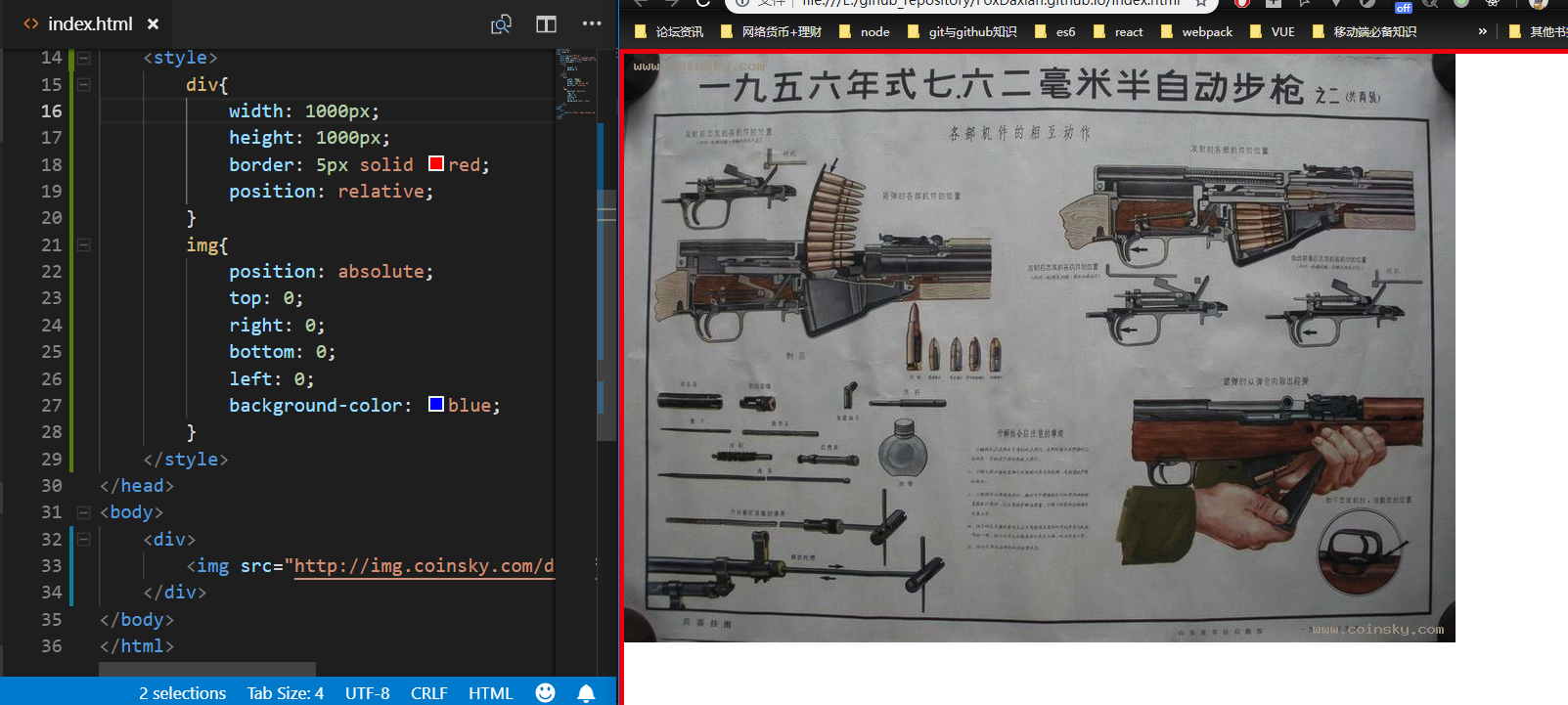This screenshot has height=705, width=1568.
Task: Split the editor to the right
Action: click(546, 23)
